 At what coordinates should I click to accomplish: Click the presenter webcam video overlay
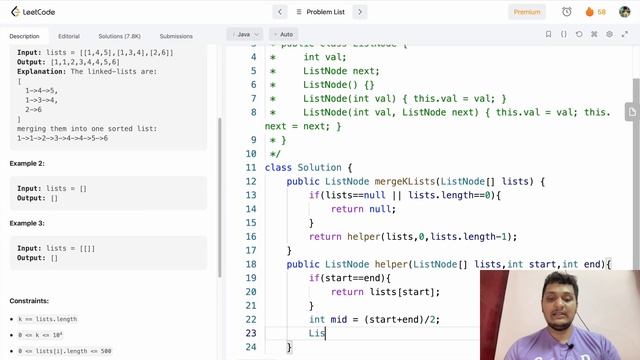click(x=560, y=315)
